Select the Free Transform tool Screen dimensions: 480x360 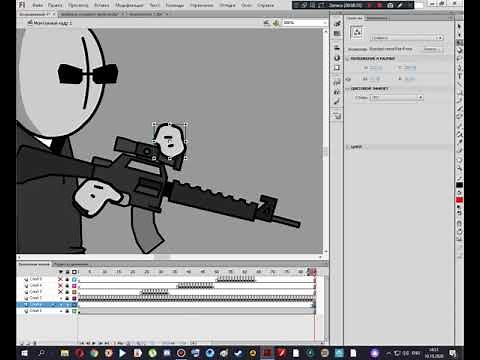click(459, 43)
